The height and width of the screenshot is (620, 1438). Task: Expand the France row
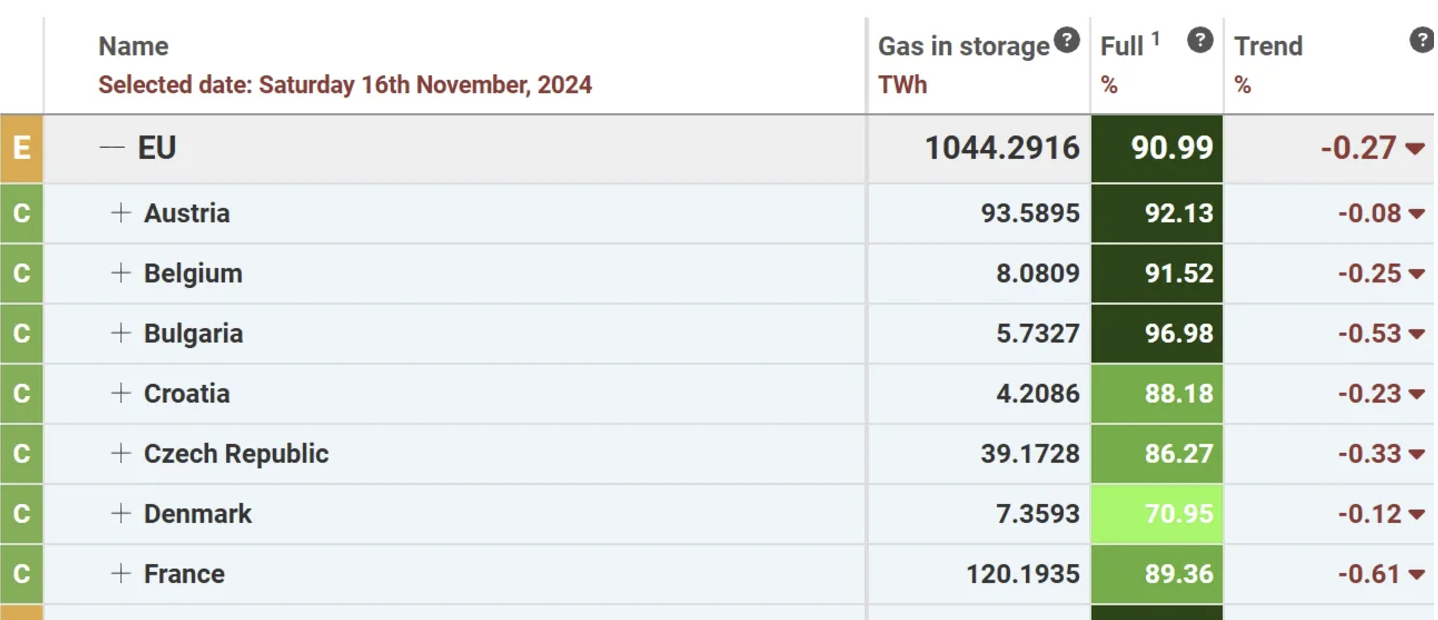pyautogui.click(x=120, y=573)
